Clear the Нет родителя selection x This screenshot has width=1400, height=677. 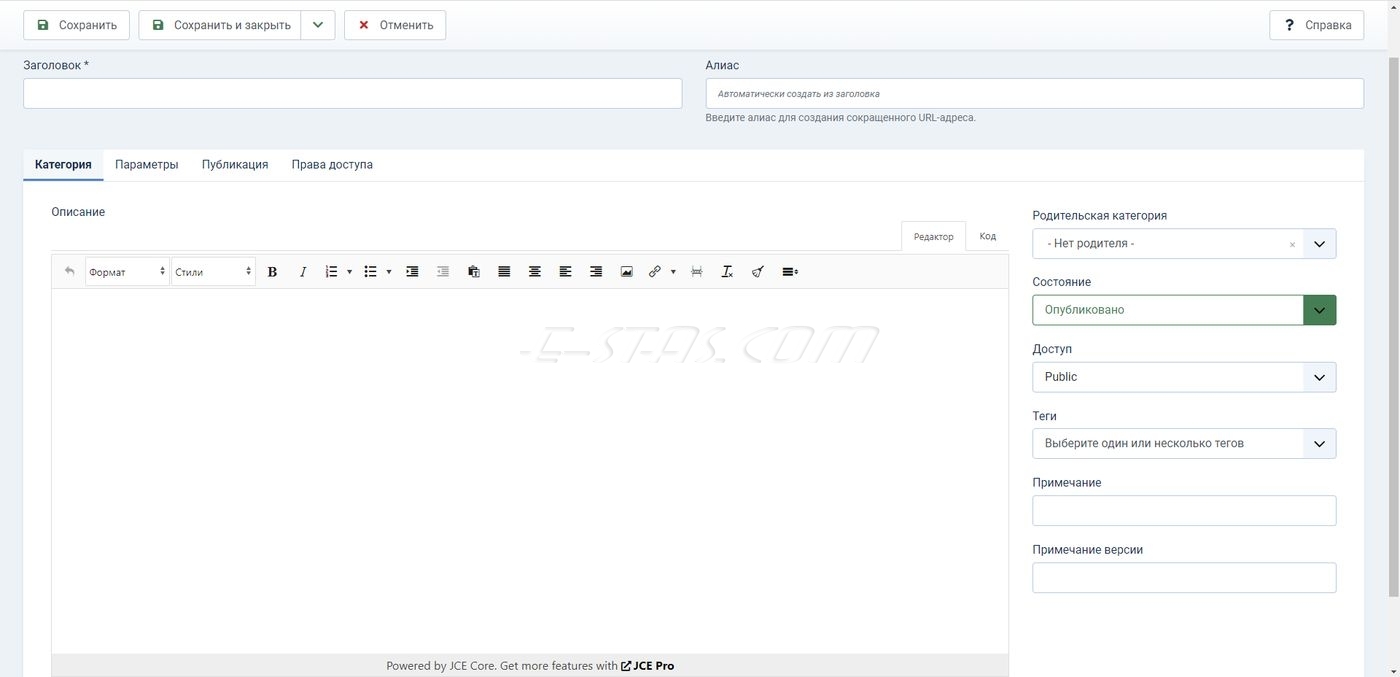1292,244
